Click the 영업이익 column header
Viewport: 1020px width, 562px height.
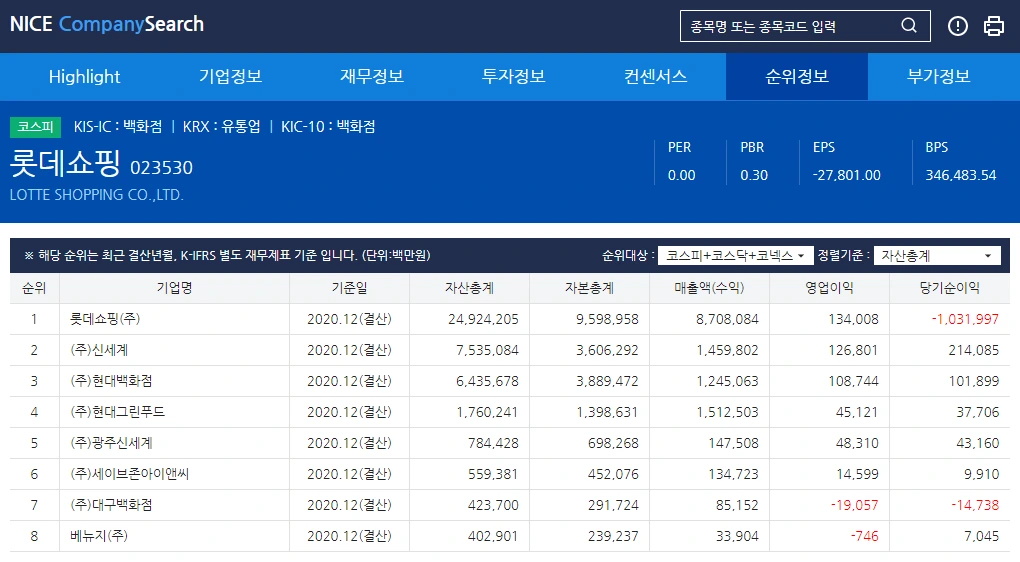click(829, 288)
